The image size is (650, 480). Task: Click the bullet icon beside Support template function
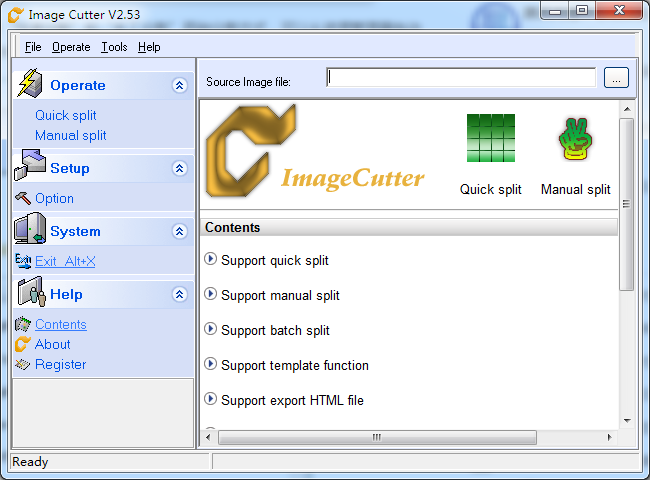click(211, 364)
